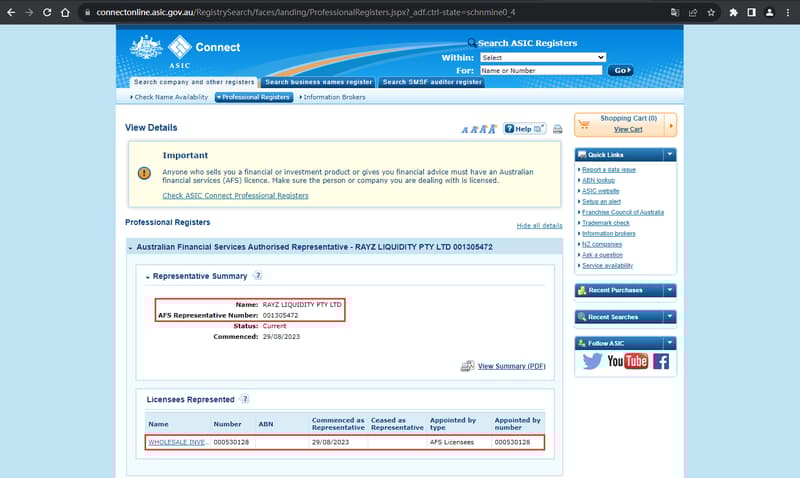Click Hide all details link
Screen dimensions: 800x478
point(539,225)
